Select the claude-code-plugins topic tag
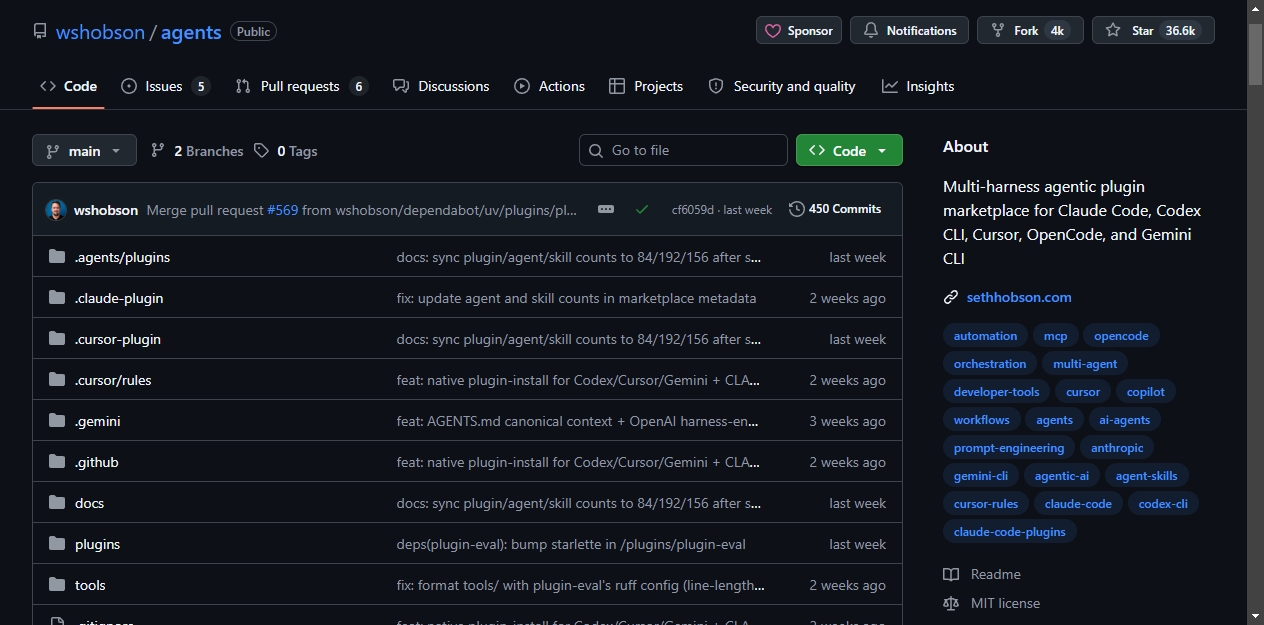Image resolution: width=1264 pixels, height=625 pixels. 1009,532
